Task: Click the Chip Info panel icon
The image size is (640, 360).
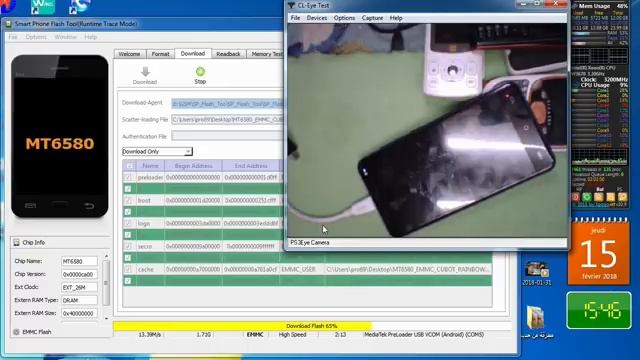Action: (16, 242)
